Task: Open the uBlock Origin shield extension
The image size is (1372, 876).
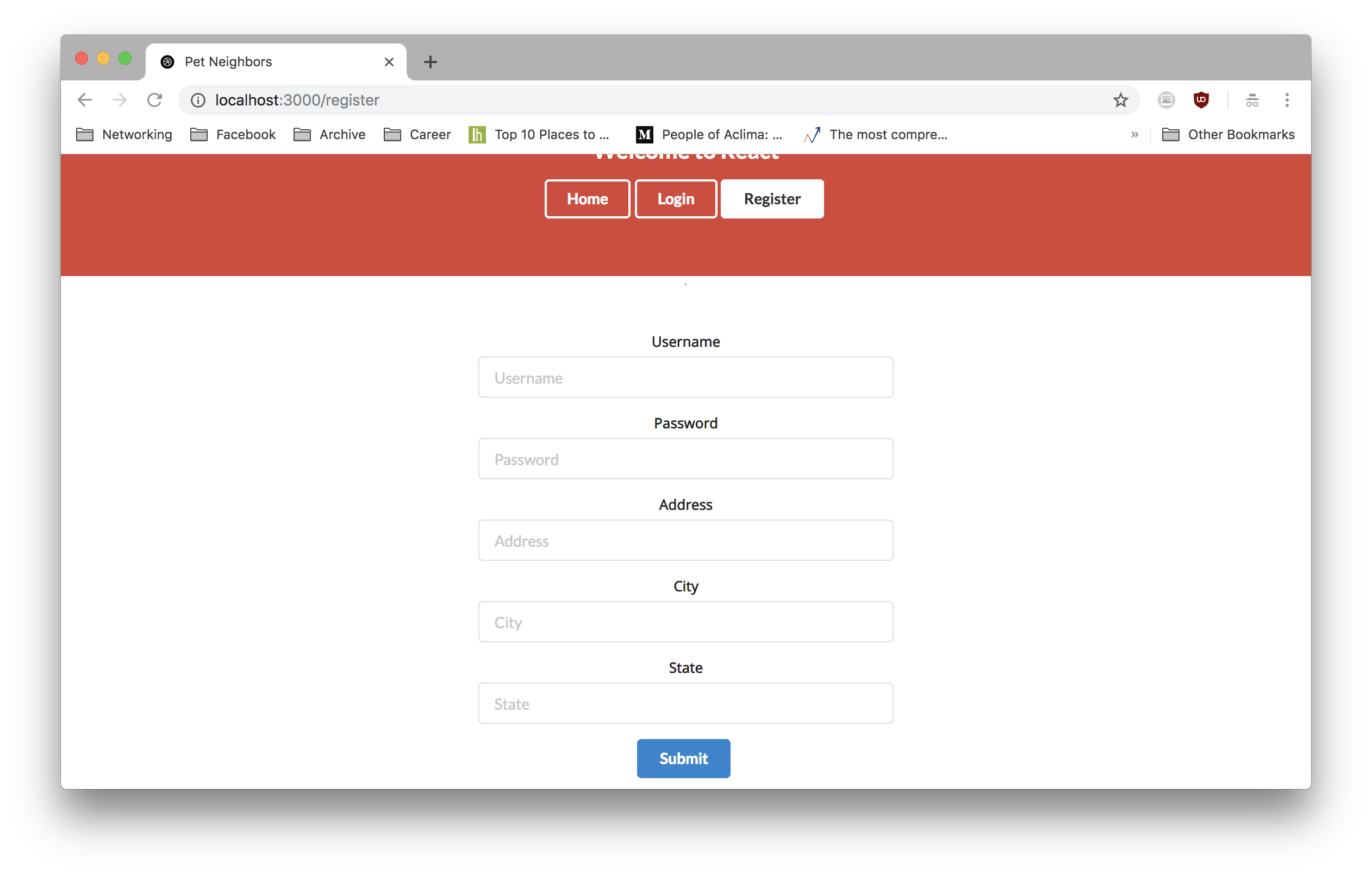Action: click(x=1201, y=100)
